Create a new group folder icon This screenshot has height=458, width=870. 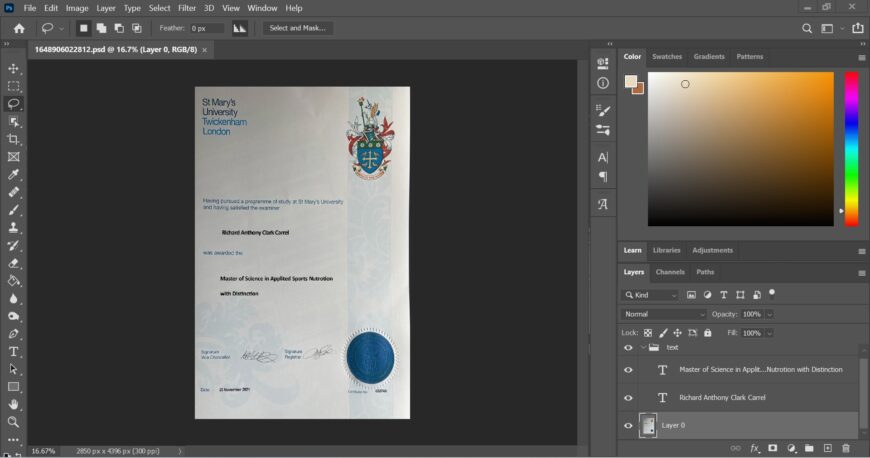point(809,448)
